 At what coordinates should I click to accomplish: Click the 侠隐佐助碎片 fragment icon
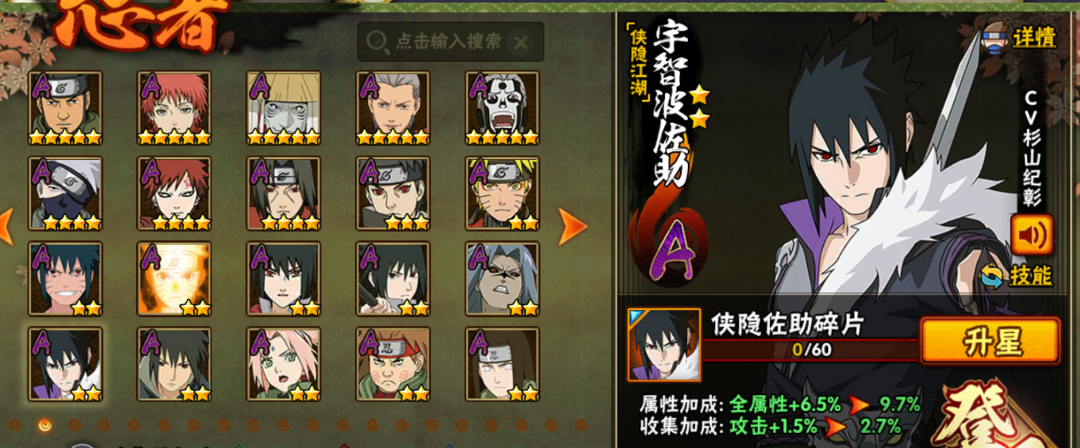tap(664, 345)
